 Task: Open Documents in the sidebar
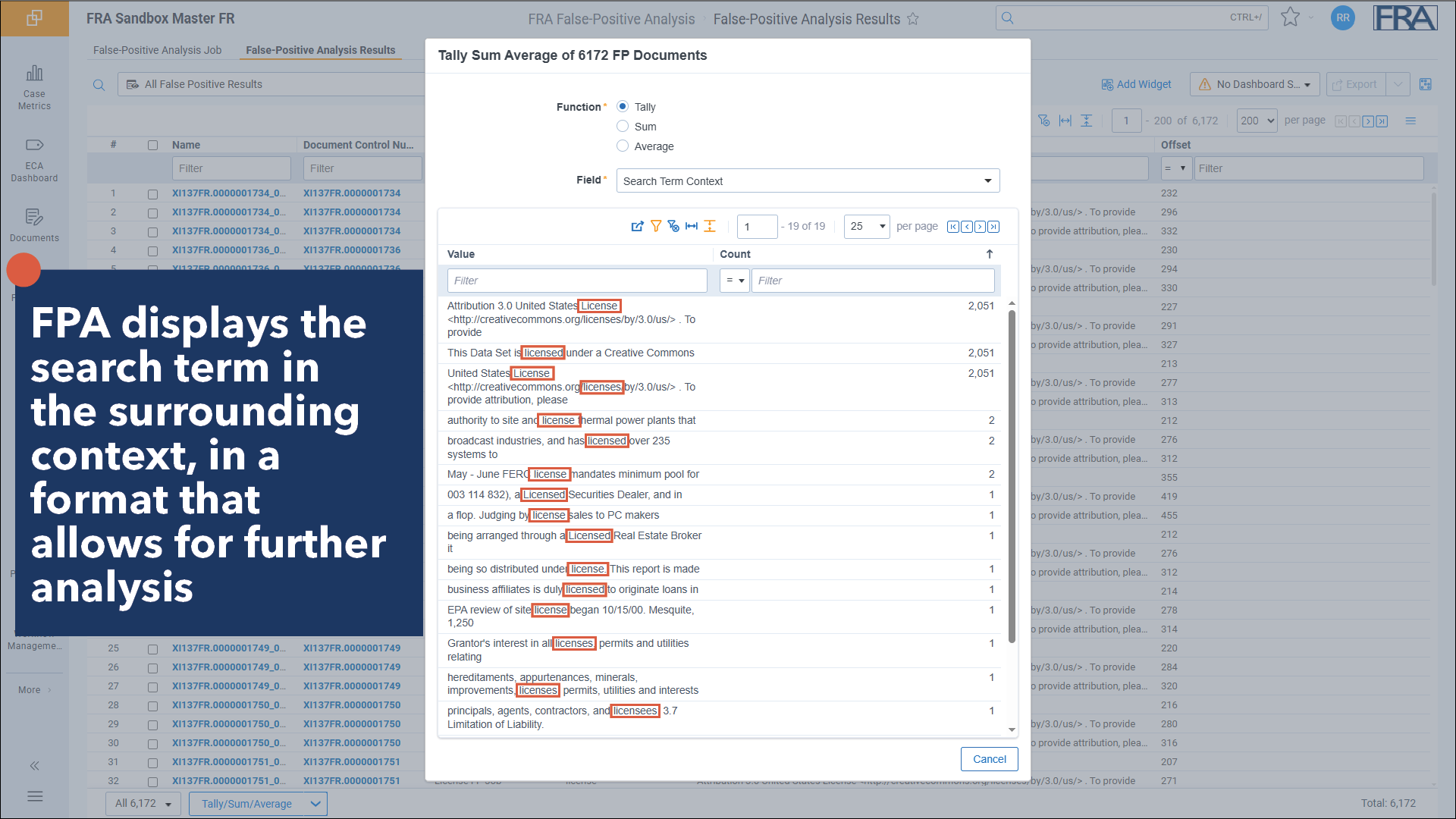pos(35,225)
